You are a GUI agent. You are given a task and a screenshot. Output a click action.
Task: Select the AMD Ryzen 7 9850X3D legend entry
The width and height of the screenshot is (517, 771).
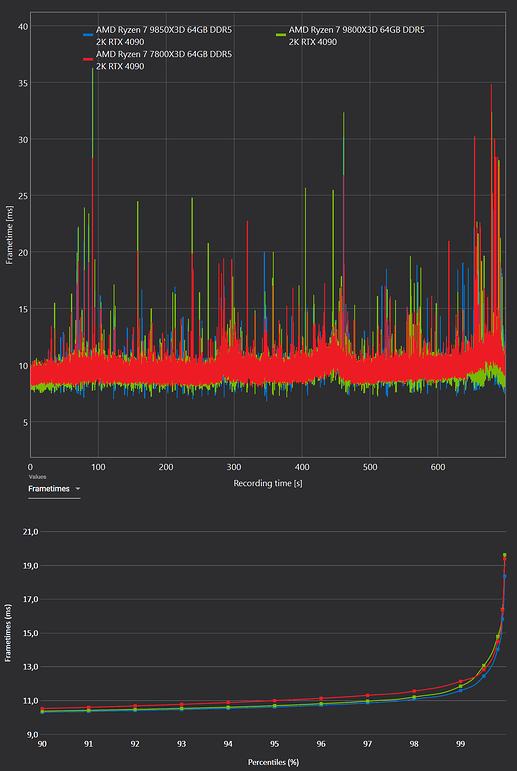coord(158,35)
